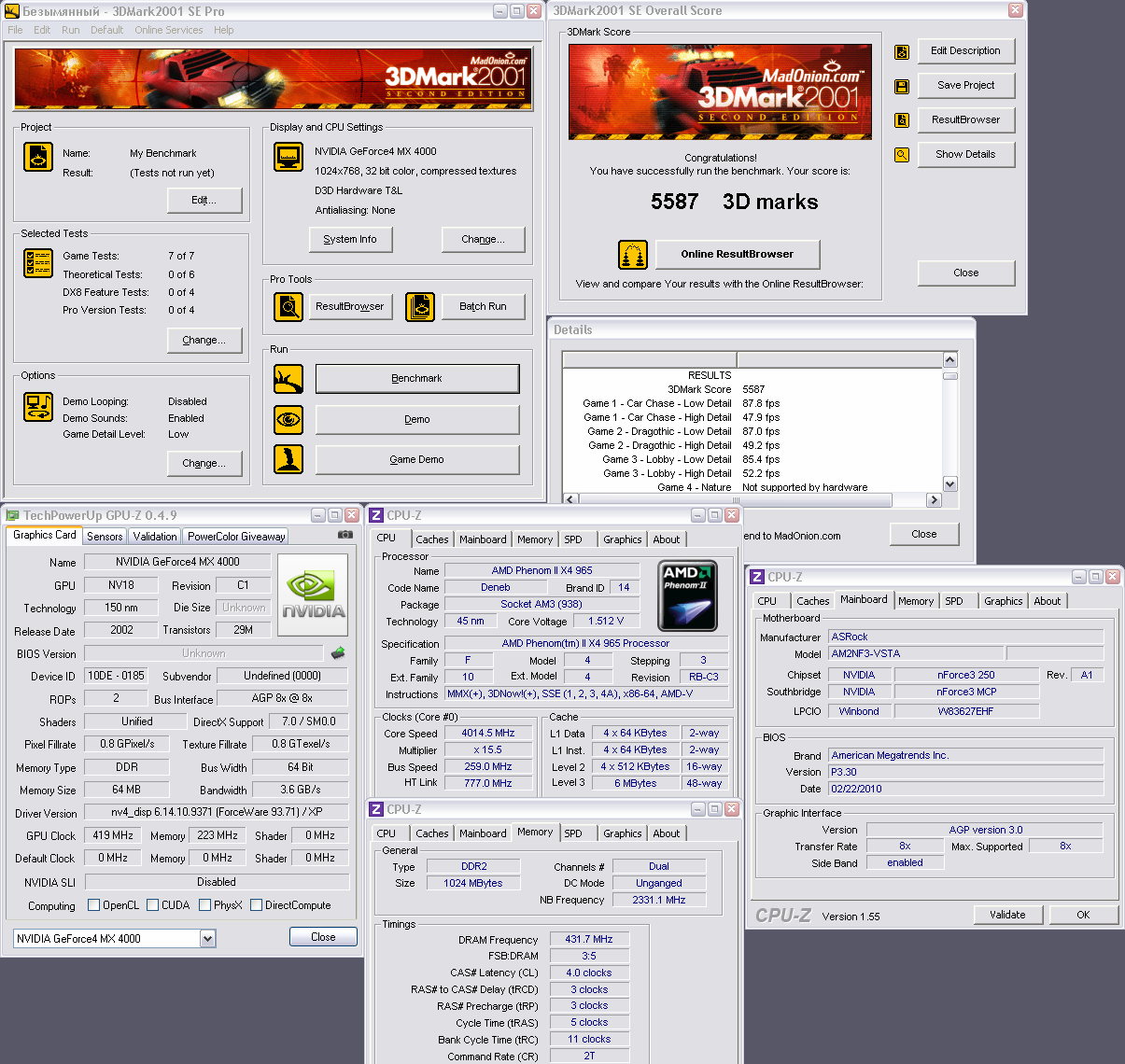
Task: Click the Edit Description button
Action: click(966, 51)
